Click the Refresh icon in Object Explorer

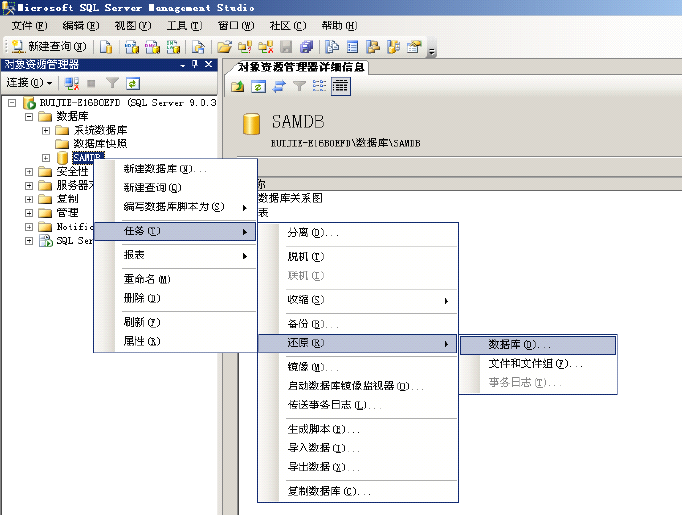pyautogui.click(x=133, y=83)
